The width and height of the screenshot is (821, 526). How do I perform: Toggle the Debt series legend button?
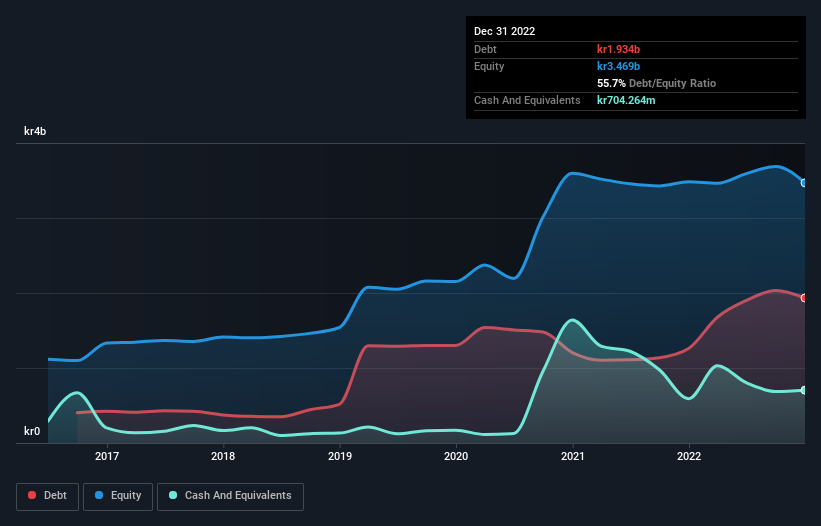[48, 496]
